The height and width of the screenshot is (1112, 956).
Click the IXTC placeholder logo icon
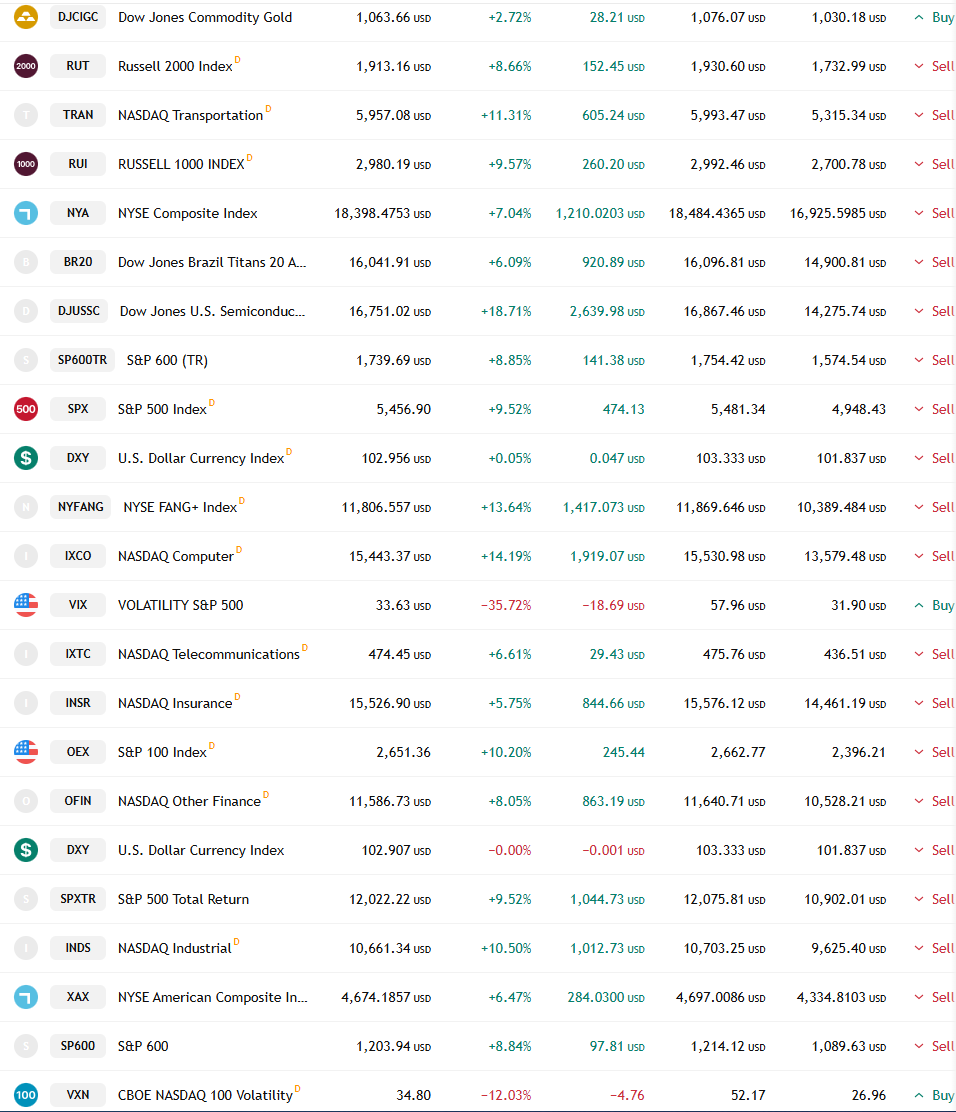click(26, 653)
